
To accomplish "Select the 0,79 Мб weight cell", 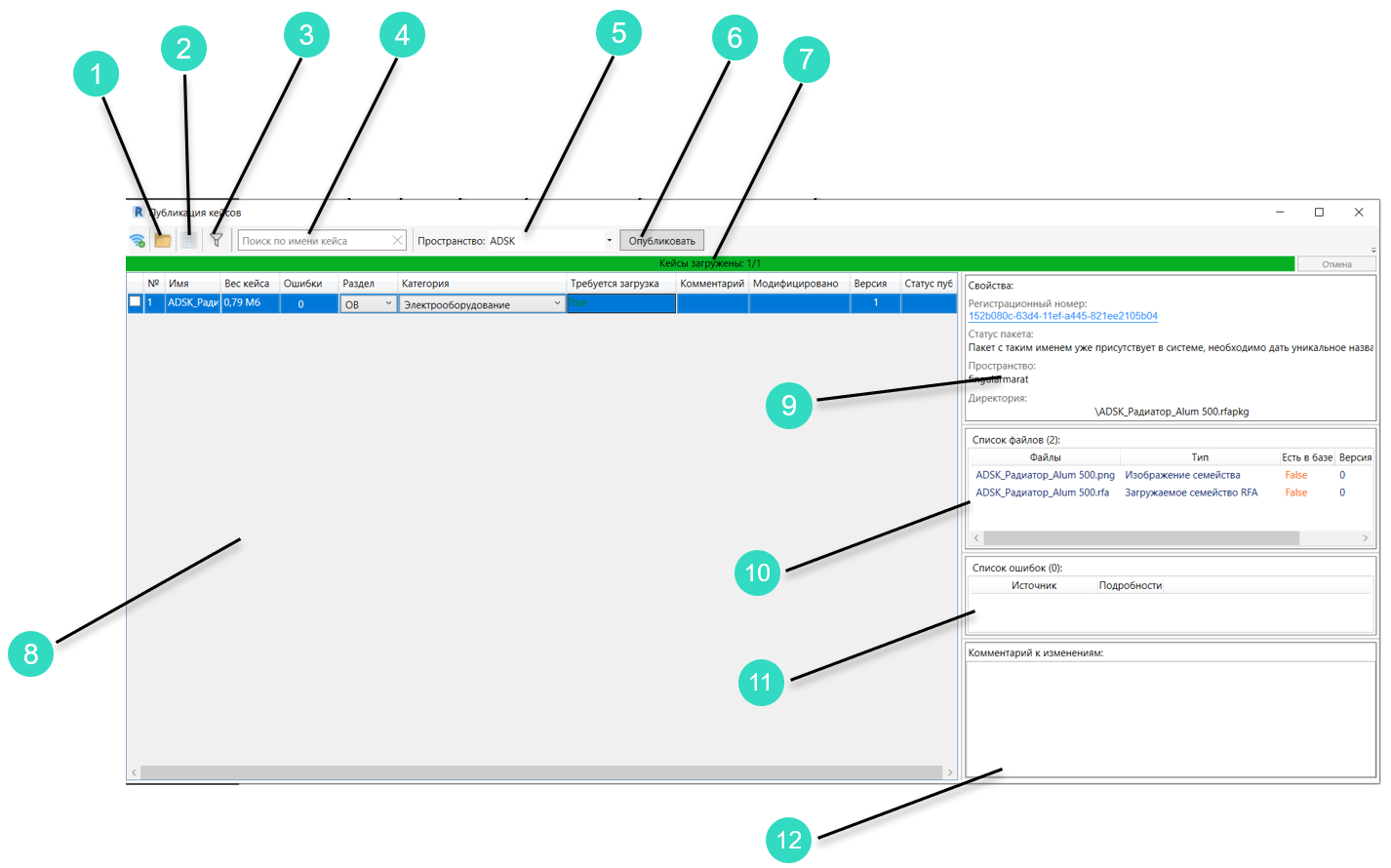I will click(250, 303).
